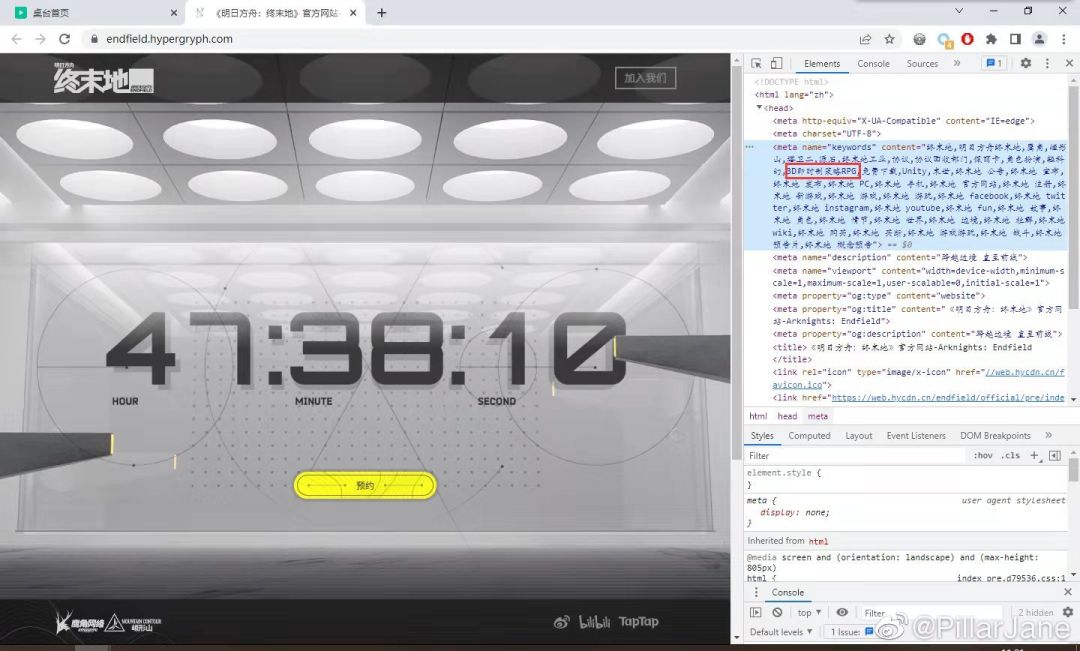Open the DevTools three-dot customize menu
The width and height of the screenshot is (1080, 651).
[1048, 63]
